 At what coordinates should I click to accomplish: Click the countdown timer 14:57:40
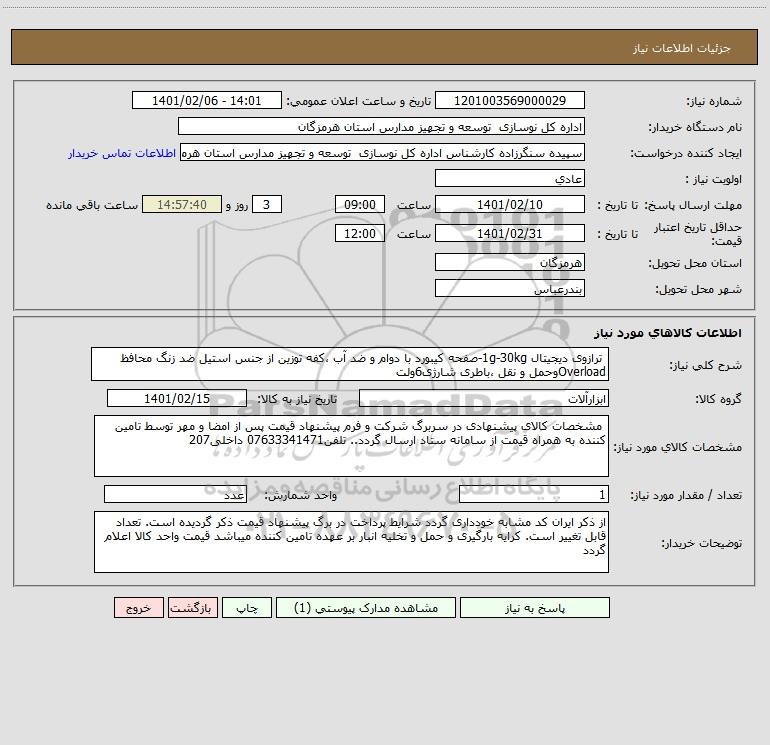click(182, 204)
